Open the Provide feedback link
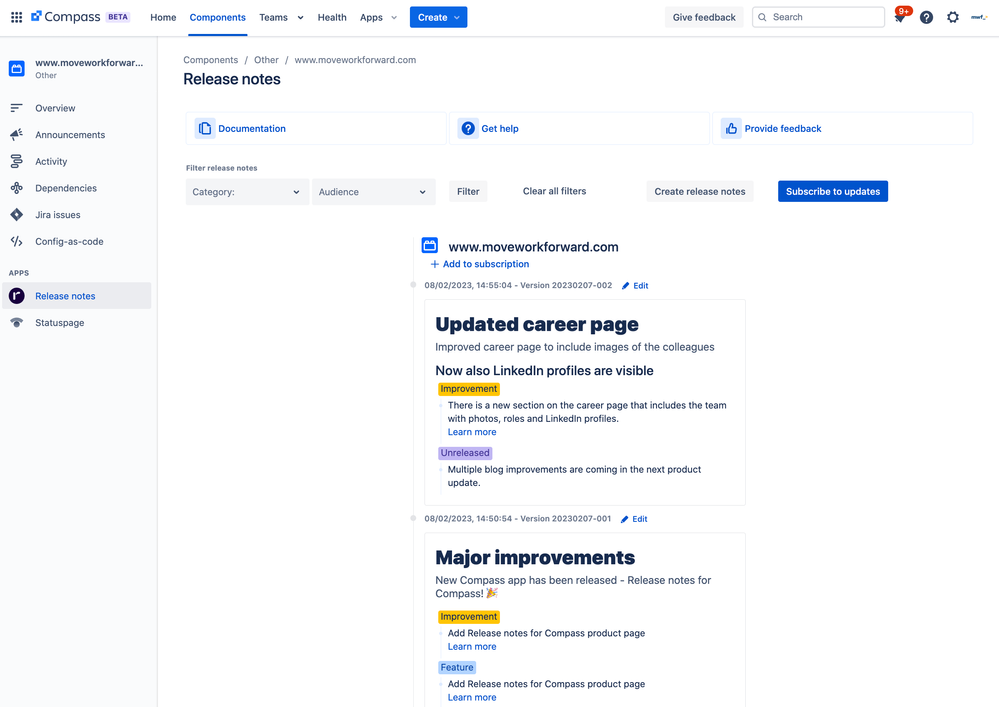Viewport: 999px width, 707px height. tap(782, 129)
